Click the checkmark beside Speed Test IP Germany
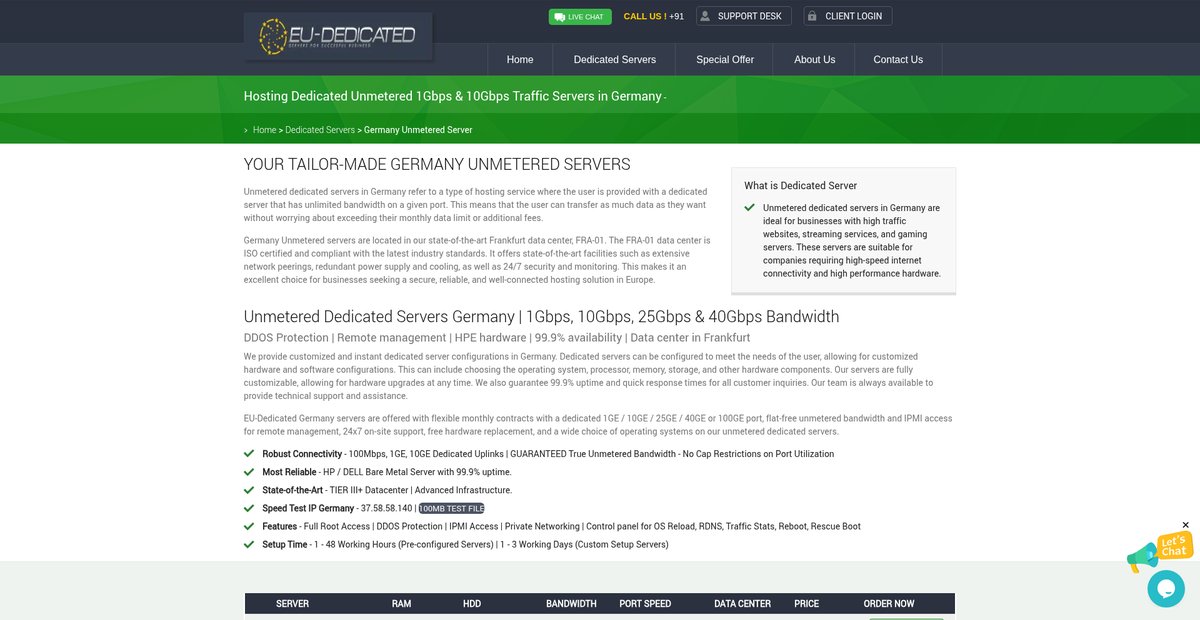This screenshot has width=1200, height=620. click(x=249, y=508)
